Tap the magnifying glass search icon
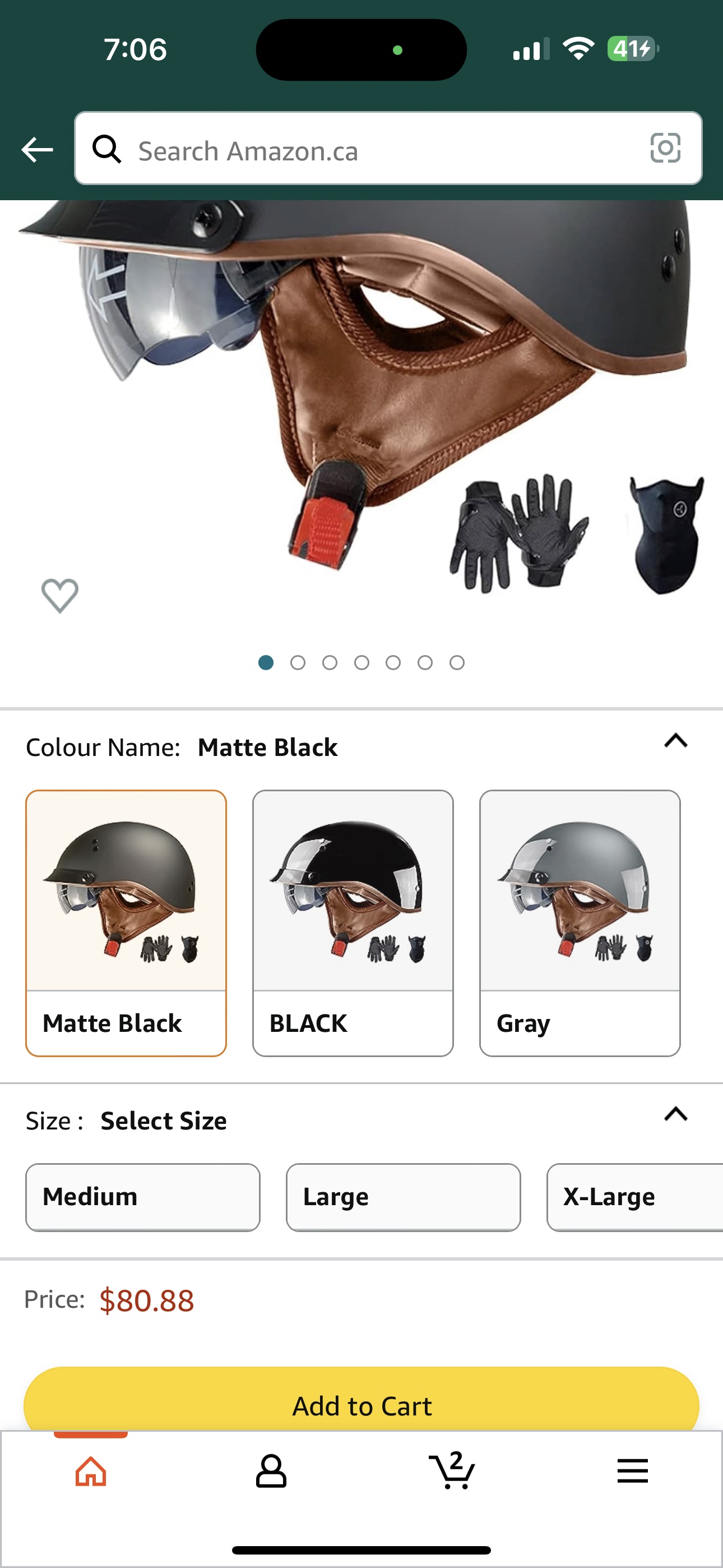Screen dimensions: 723x1568 106,149
